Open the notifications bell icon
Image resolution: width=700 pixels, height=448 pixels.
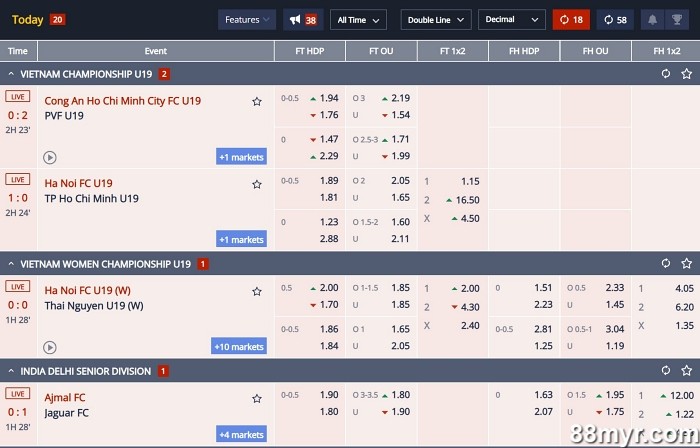652,20
